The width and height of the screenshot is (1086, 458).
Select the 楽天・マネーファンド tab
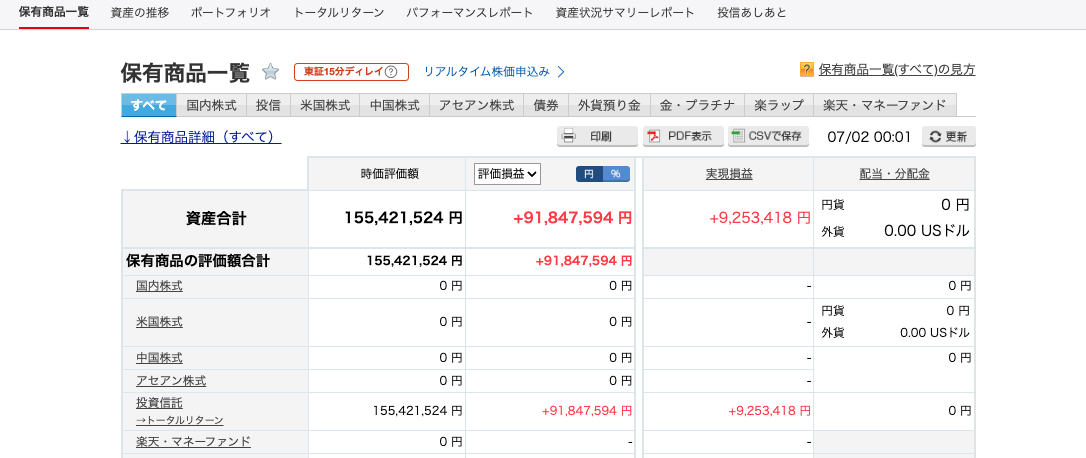pos(885,105)
